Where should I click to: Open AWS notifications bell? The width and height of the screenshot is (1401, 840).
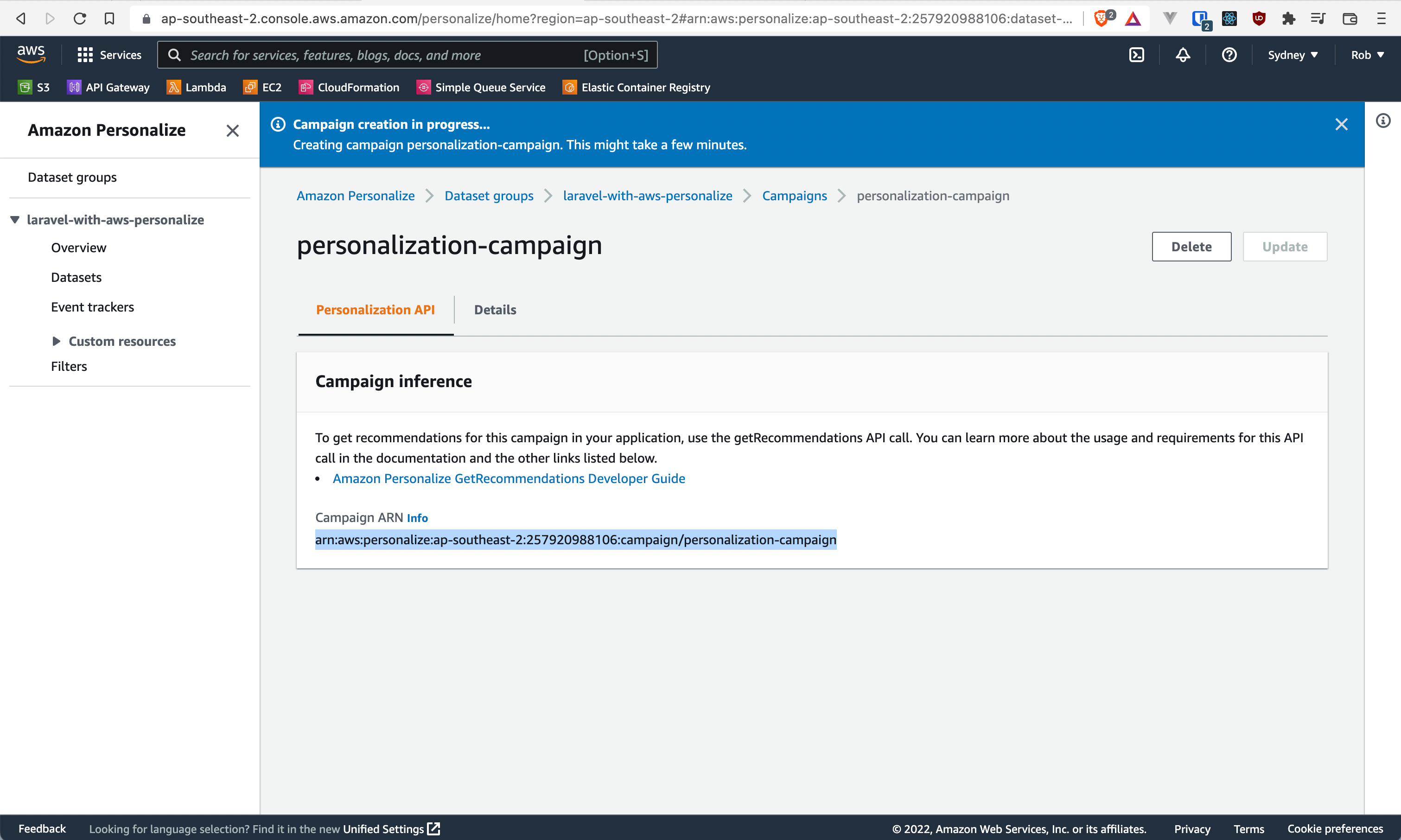[x=1183, y=54]
